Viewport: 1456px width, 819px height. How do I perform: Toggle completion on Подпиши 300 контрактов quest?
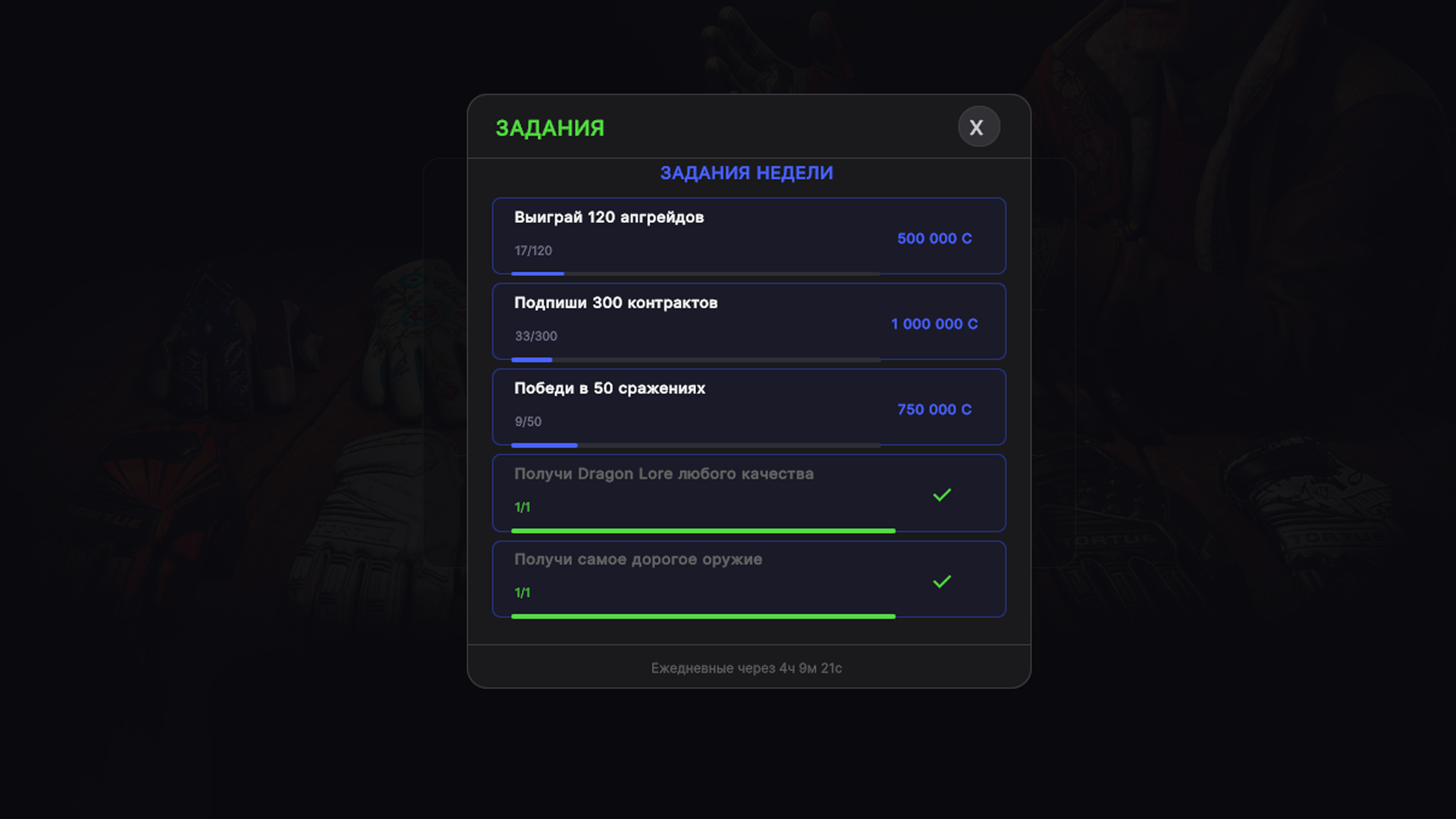pos(748,322)
